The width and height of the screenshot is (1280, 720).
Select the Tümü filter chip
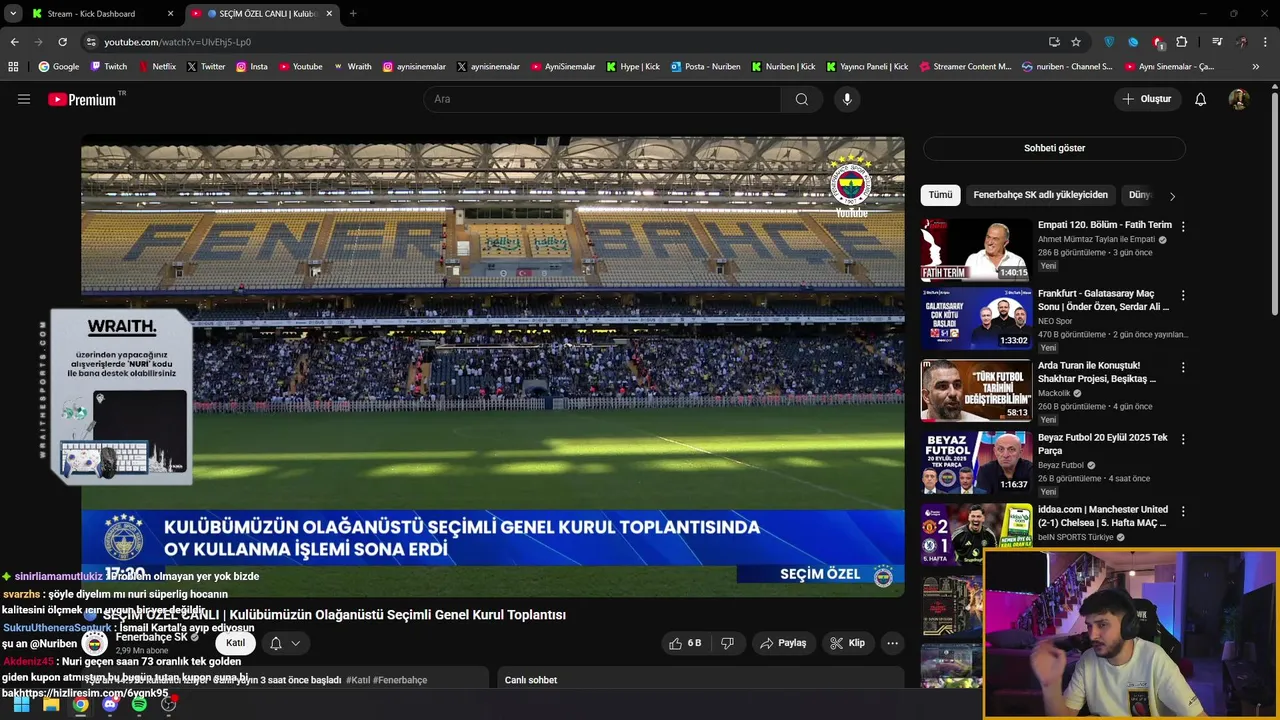pyautogui.click(x=941, y=195)
